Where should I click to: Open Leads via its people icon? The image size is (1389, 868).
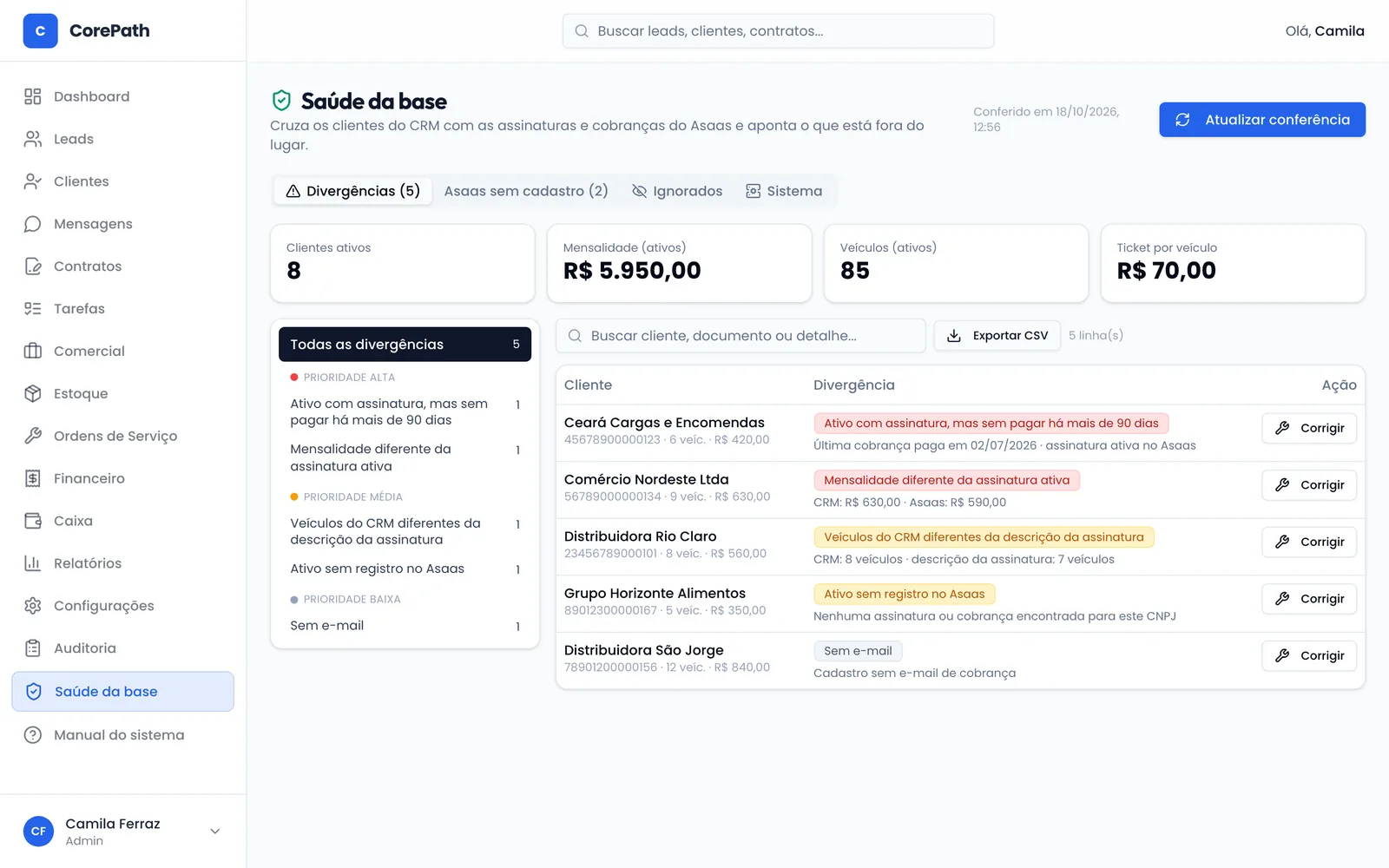[33, 139]
